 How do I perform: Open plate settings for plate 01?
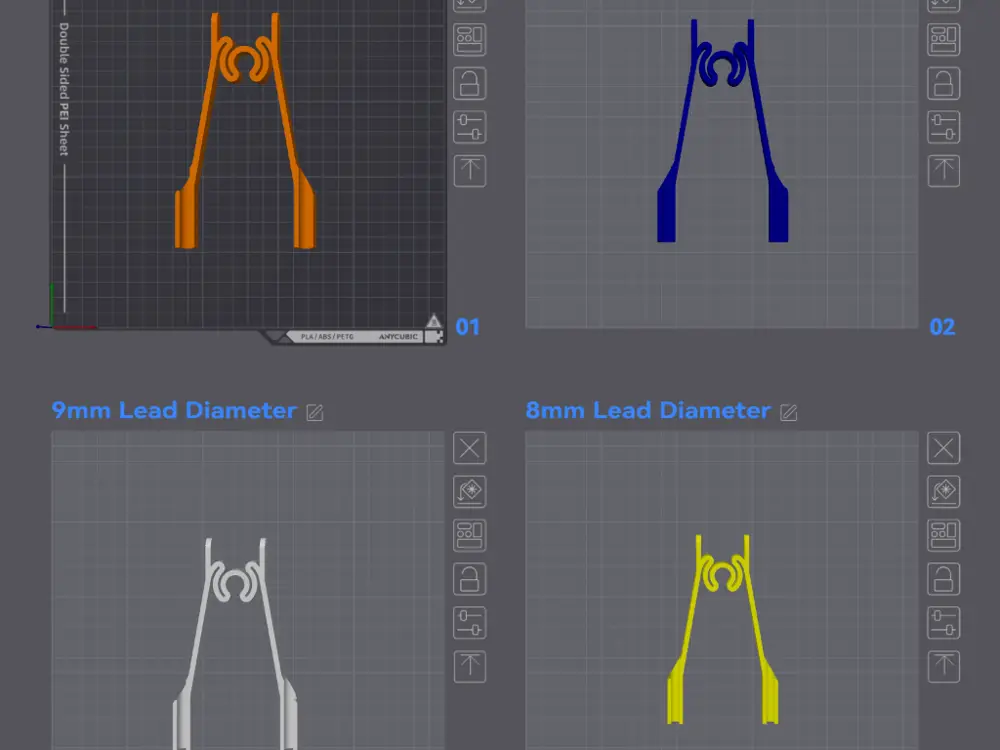pyautogui.click(x=469, y=127)
